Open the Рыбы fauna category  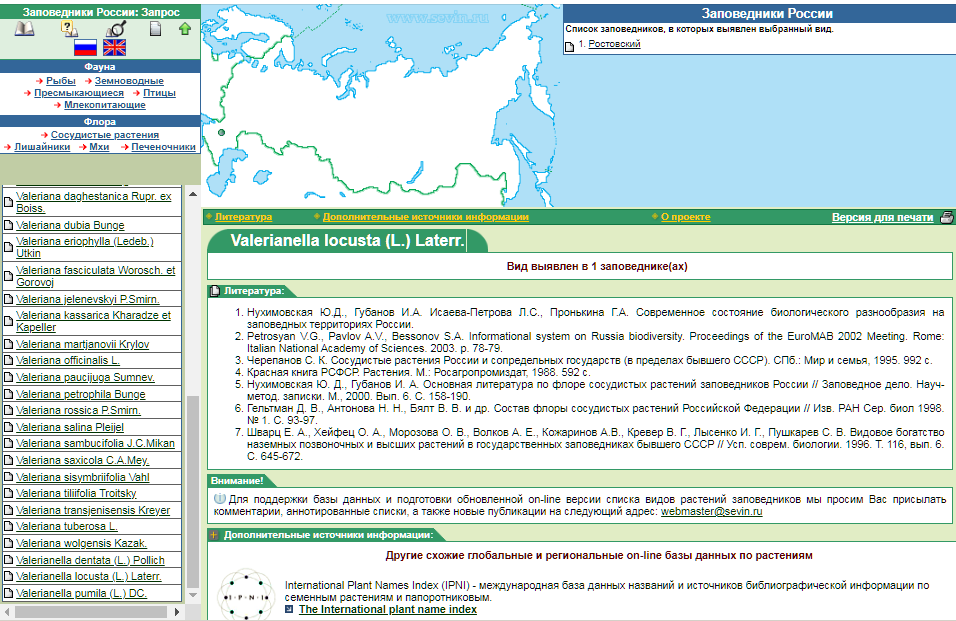(60, 80)
